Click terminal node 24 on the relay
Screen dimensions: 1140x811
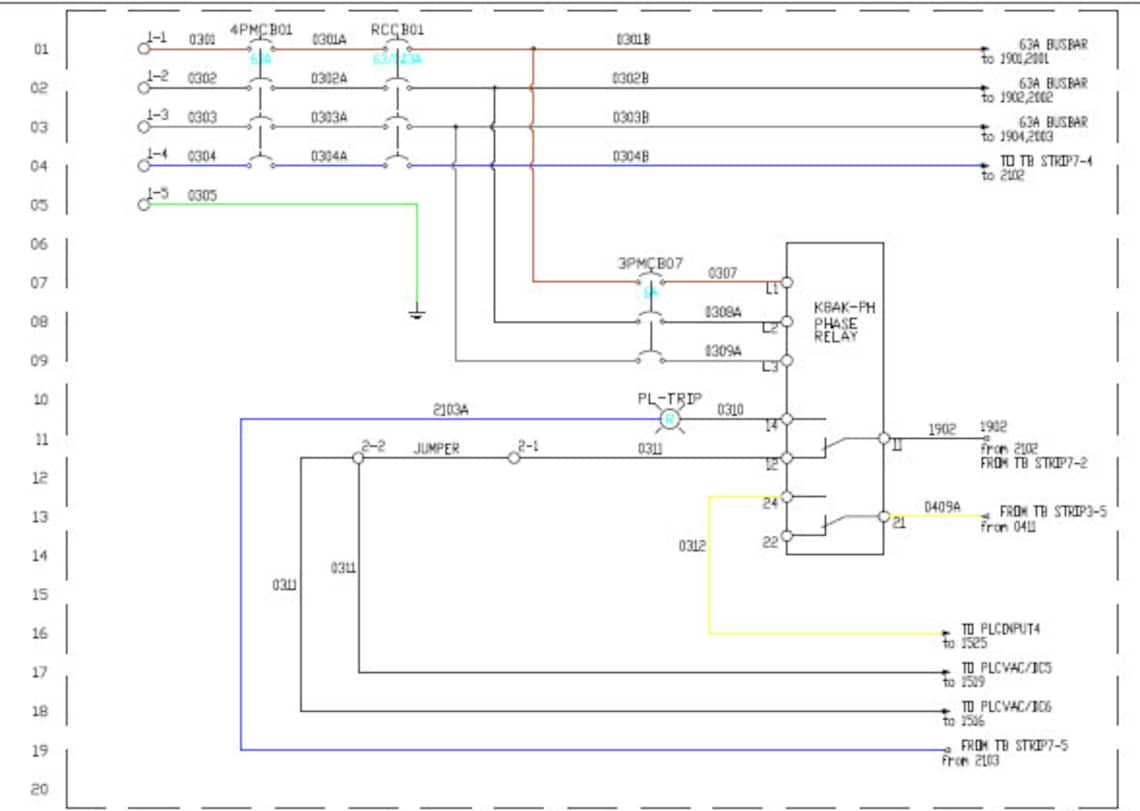(786, 498)
